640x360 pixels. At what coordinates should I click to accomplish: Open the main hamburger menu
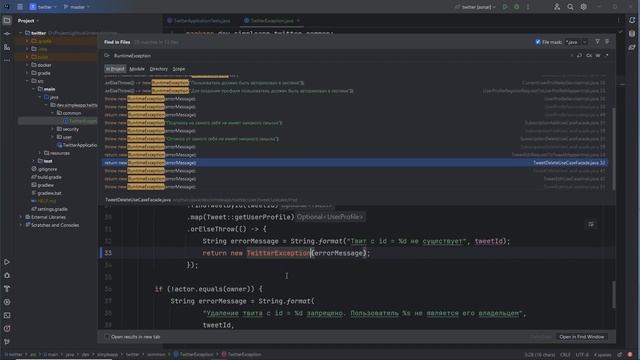click(x=20, y=7)
